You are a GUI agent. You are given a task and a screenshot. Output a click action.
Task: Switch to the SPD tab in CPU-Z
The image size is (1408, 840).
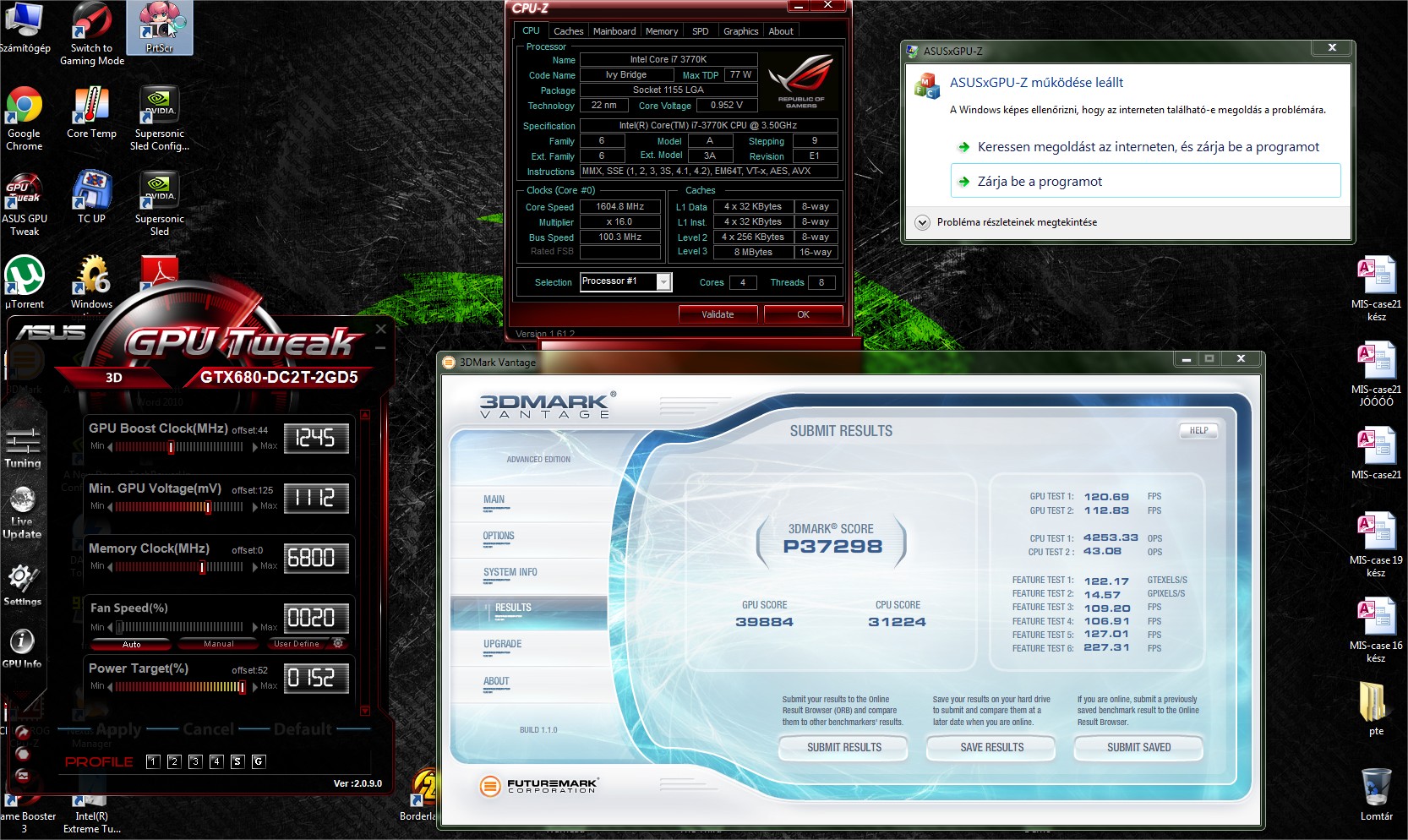[701, 31]
